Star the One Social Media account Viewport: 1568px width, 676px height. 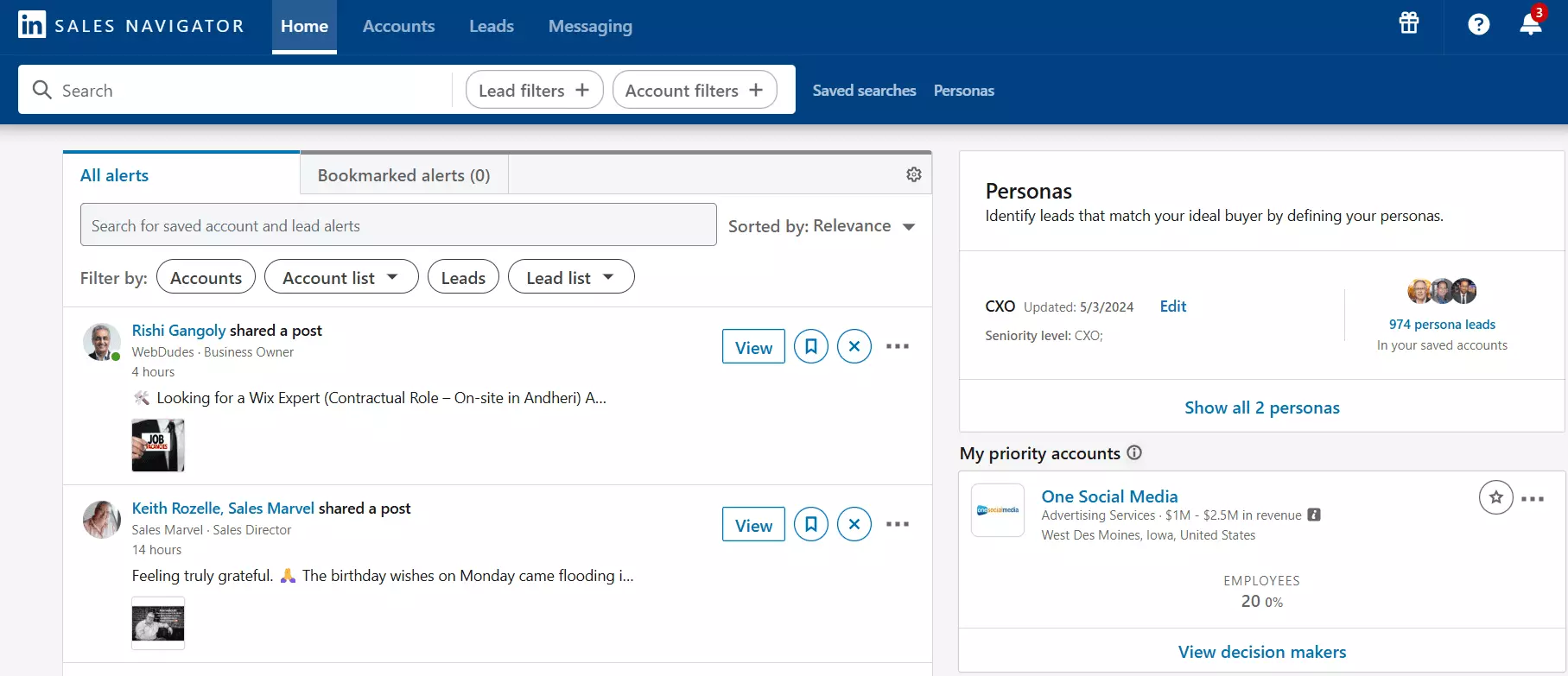[x=1495, y=497]
